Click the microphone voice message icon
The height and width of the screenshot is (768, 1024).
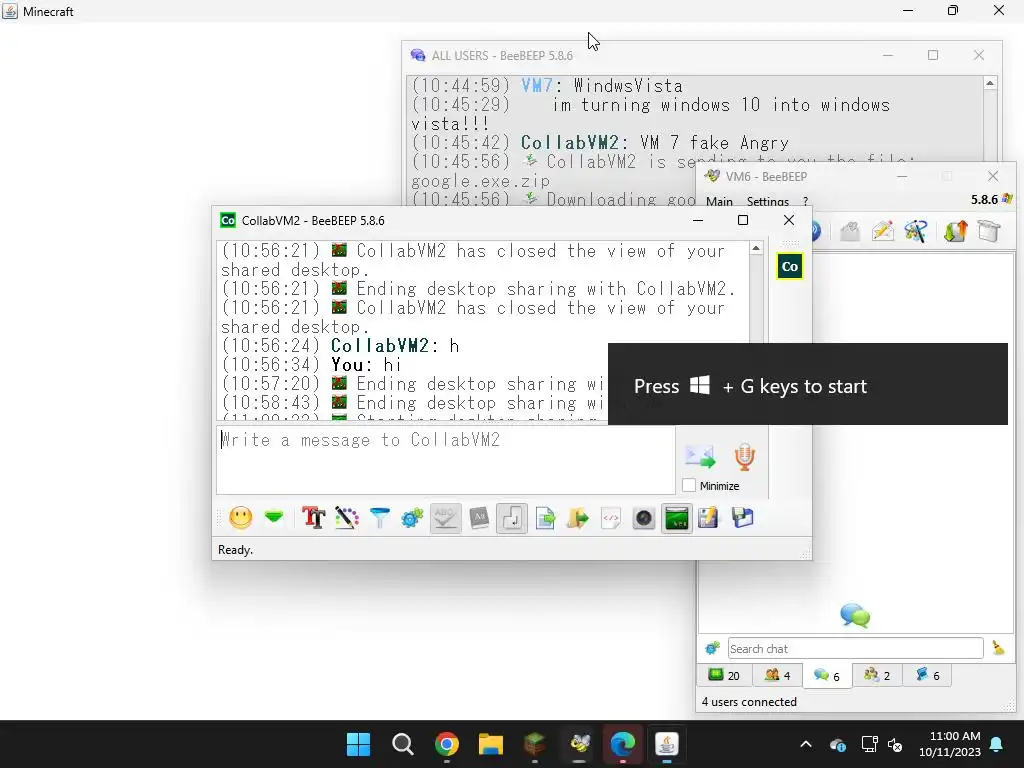[744, 456]
